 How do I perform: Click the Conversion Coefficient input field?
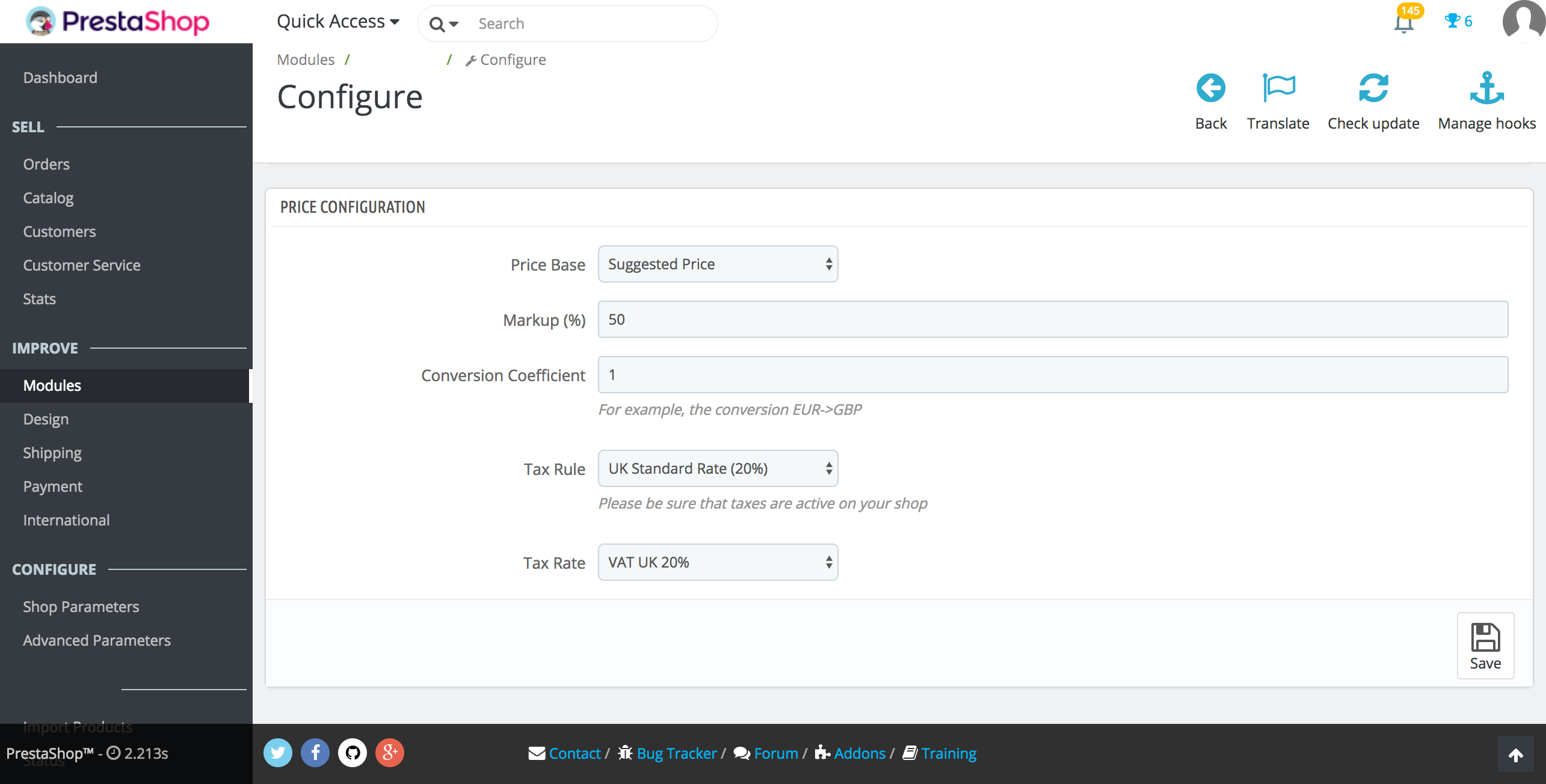point(1052,375)
